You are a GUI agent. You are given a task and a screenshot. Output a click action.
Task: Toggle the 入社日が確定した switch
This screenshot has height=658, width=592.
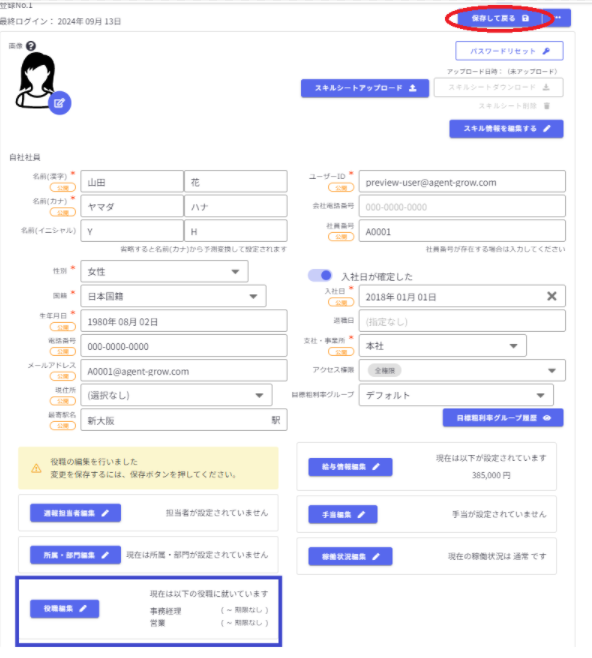(320, 275)
